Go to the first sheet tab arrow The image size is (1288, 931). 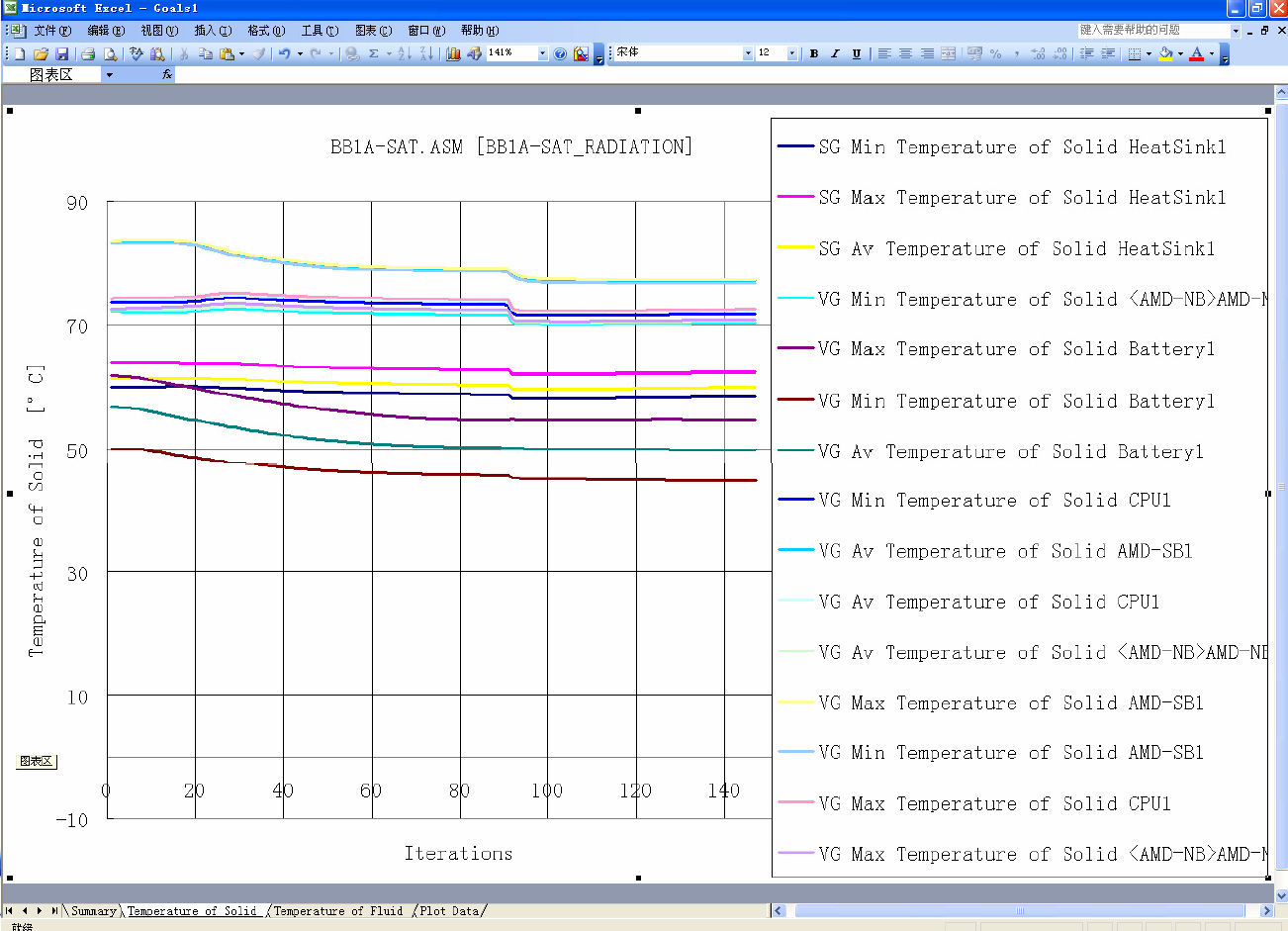(10, 911)
